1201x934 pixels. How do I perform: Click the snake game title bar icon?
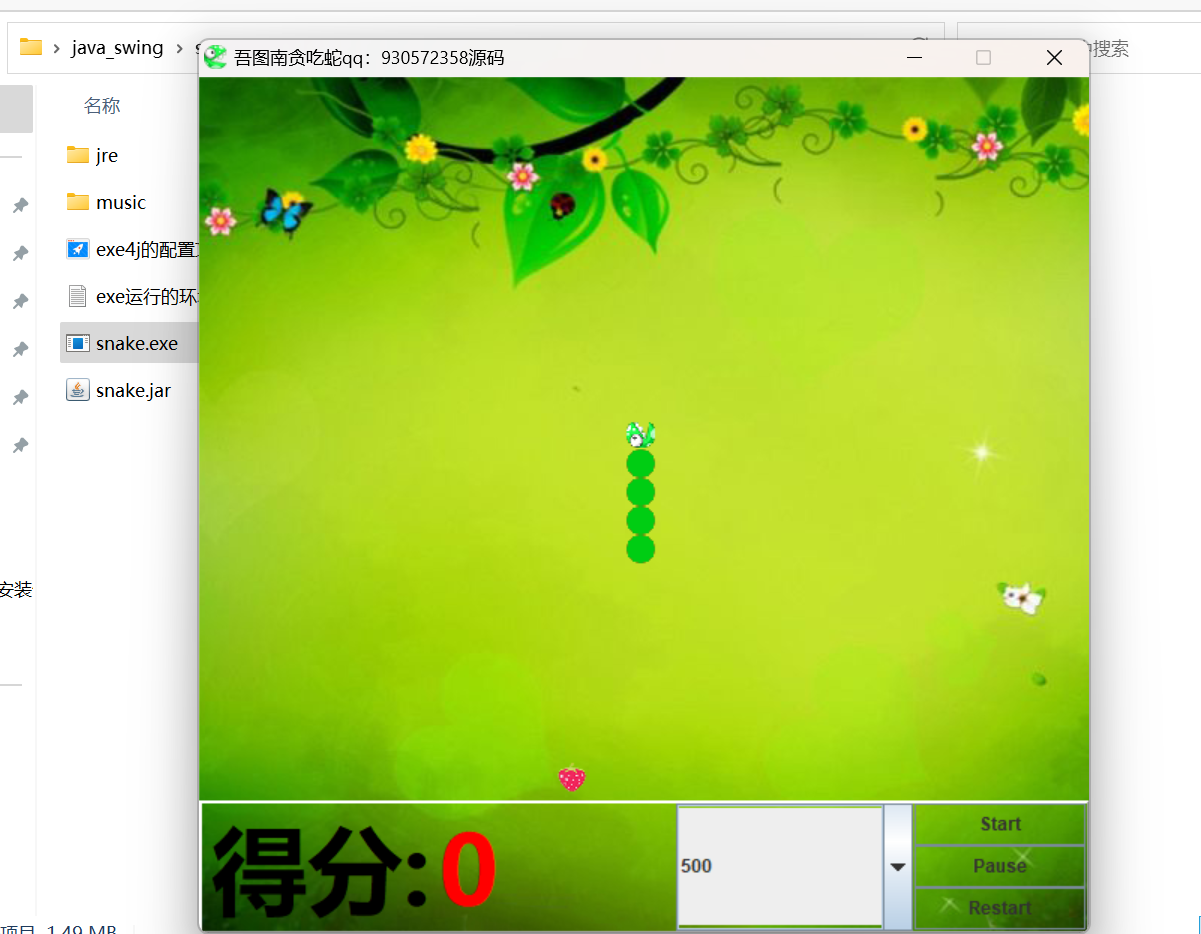215,58
